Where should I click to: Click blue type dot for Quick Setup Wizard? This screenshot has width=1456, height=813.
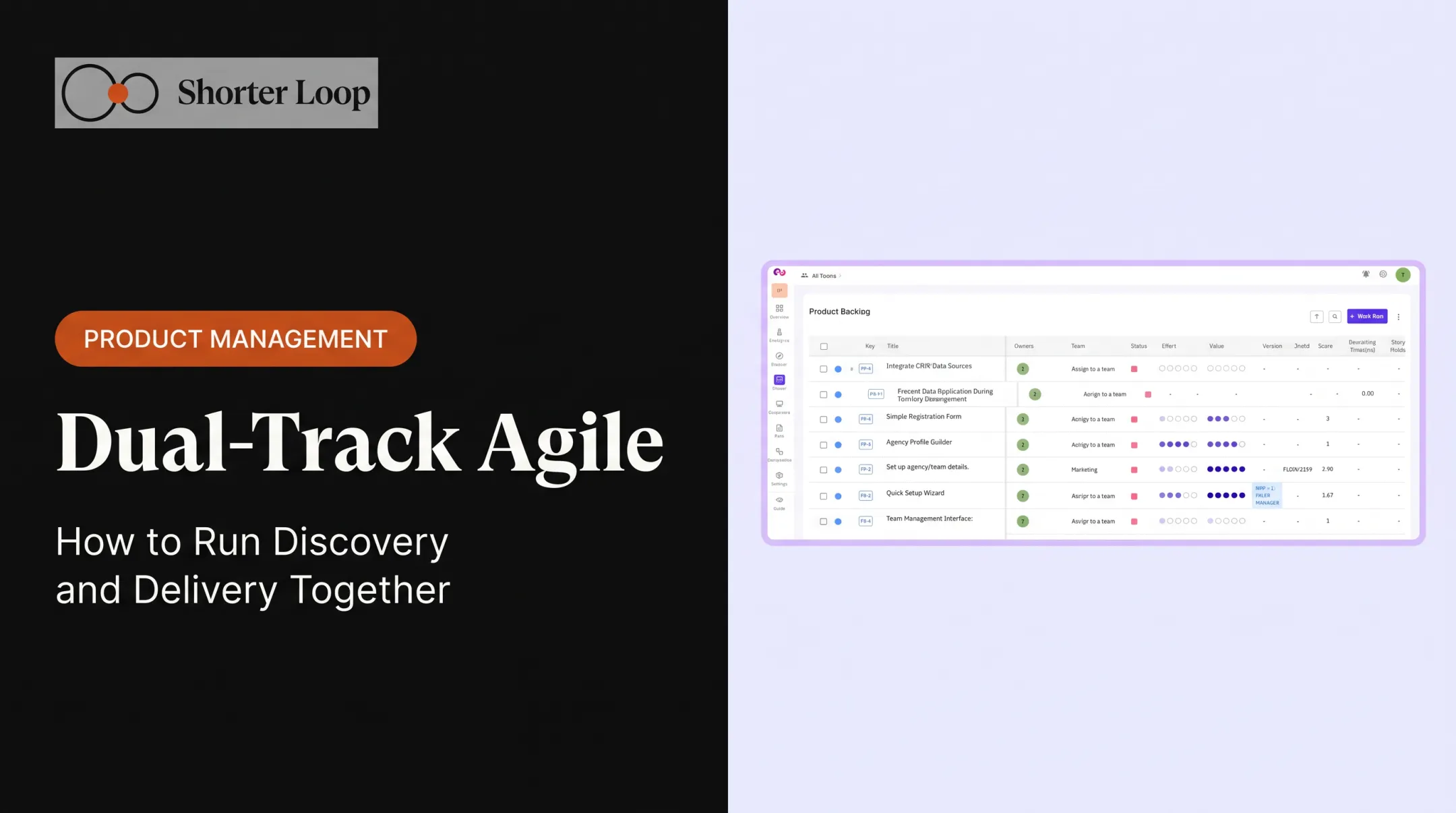point(838,496)
